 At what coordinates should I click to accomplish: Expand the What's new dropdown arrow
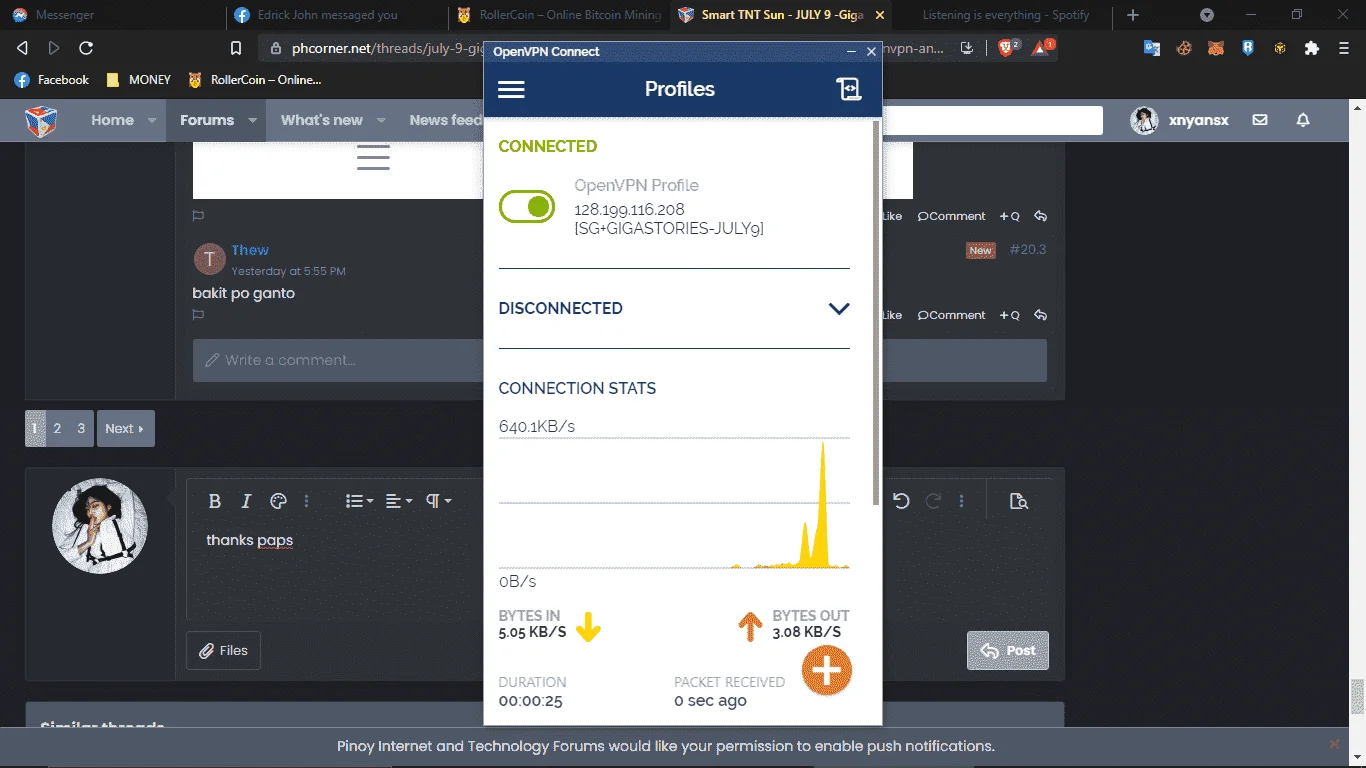pyautogui.click(x=381, y=120)
